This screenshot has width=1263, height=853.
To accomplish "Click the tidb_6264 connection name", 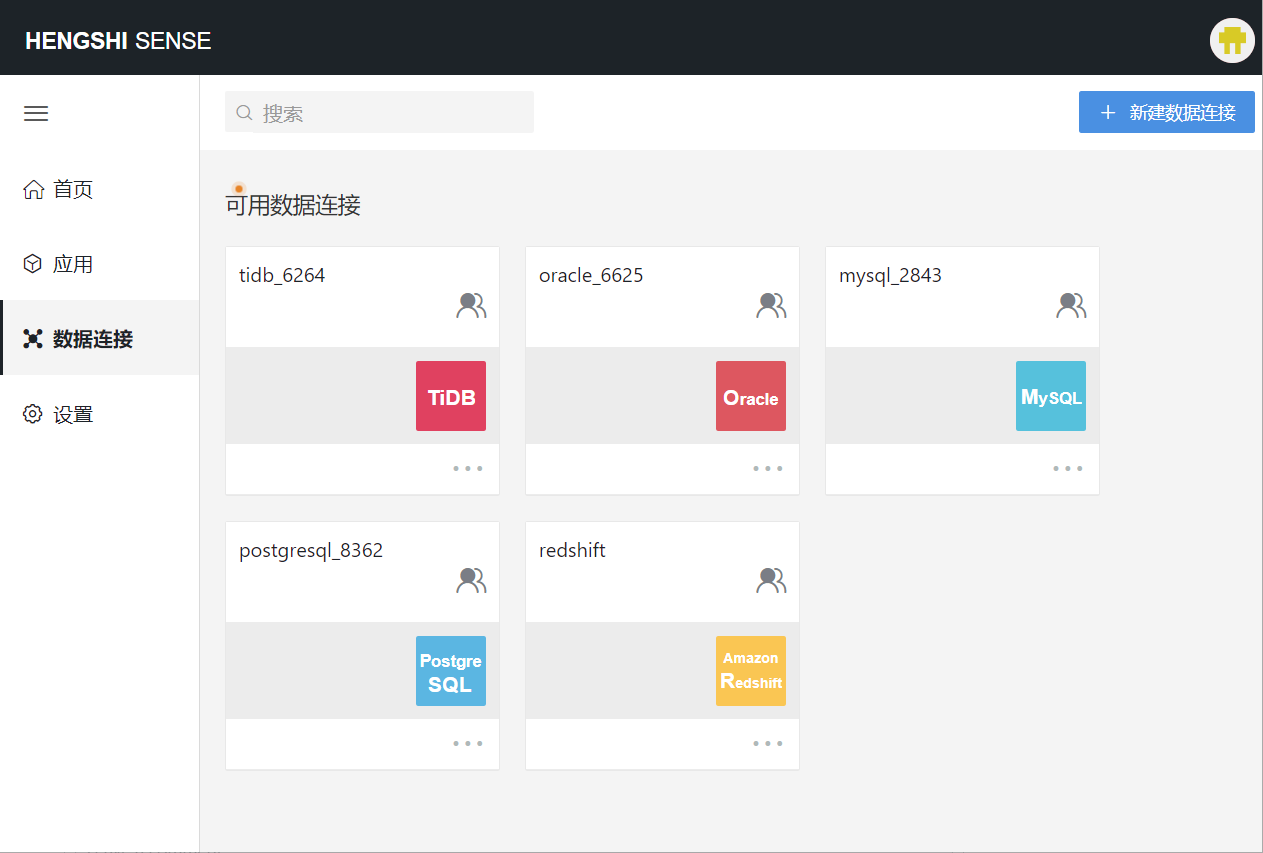I will coord(282,276).
